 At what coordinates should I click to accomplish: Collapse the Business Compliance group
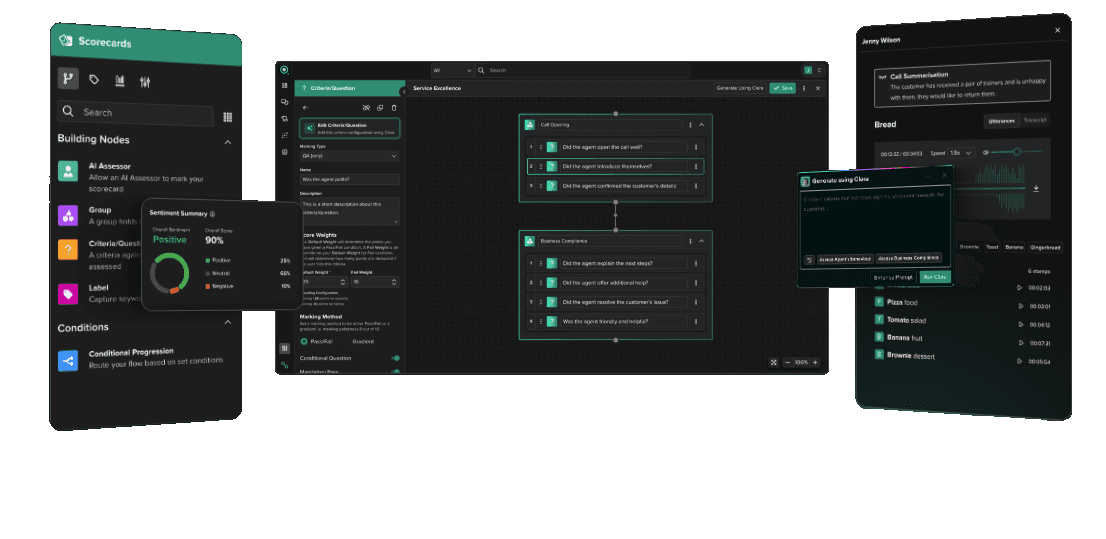coord(702,241)
